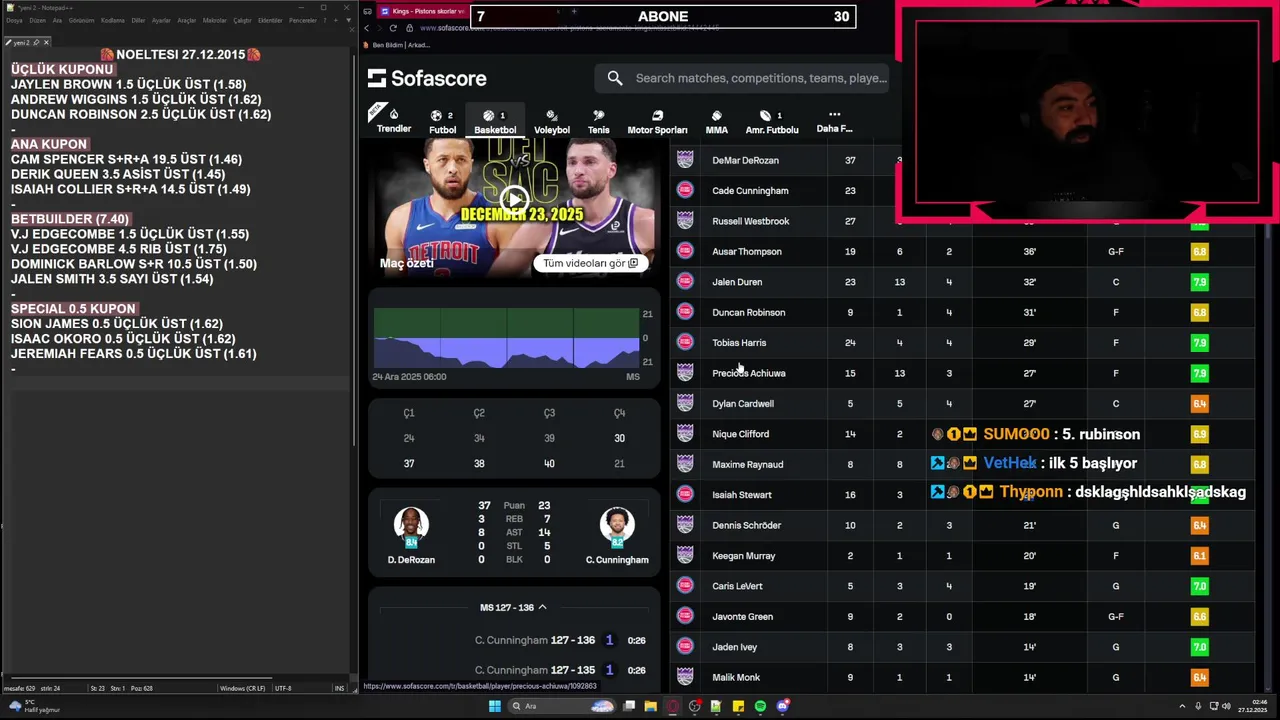Open taskbar volume control
Image resolution: width=1280 pixels, height=720 pixels.
pyautogui.click(x=1227, y=706)
